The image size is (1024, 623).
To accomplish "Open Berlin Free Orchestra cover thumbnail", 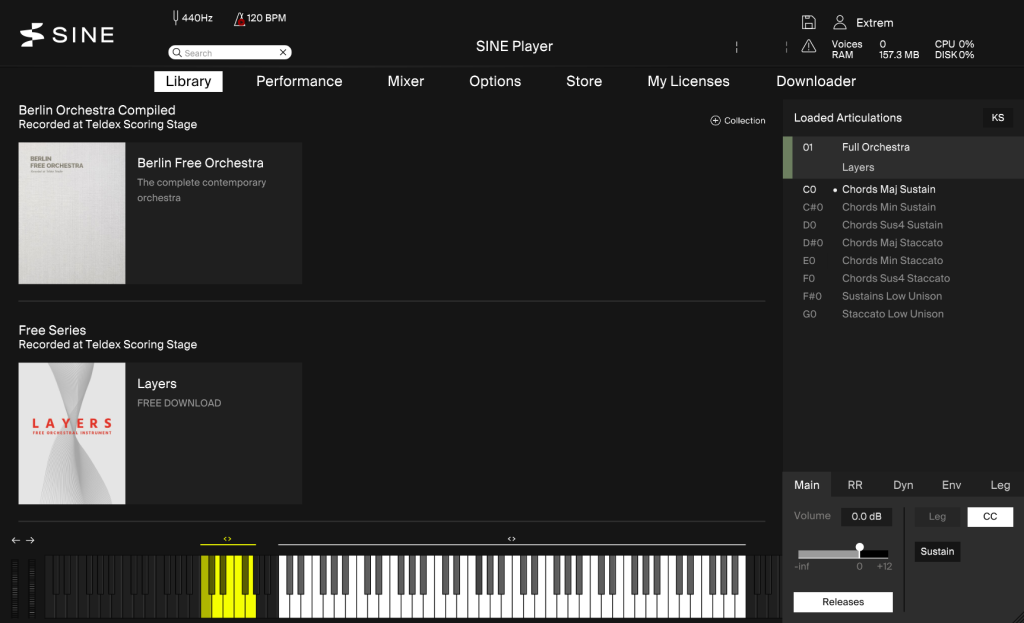I will pyautogui.click(x=72, y=213).
